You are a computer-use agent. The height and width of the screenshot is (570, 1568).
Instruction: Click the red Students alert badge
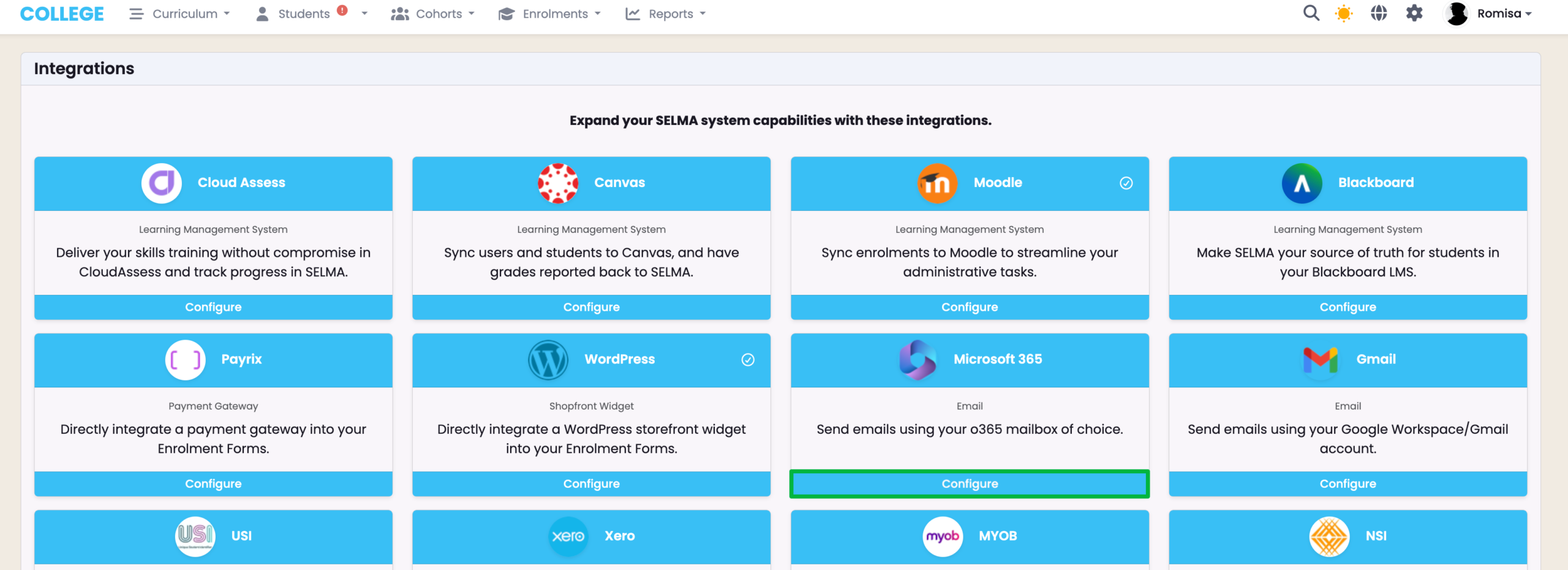coord(342,10)
